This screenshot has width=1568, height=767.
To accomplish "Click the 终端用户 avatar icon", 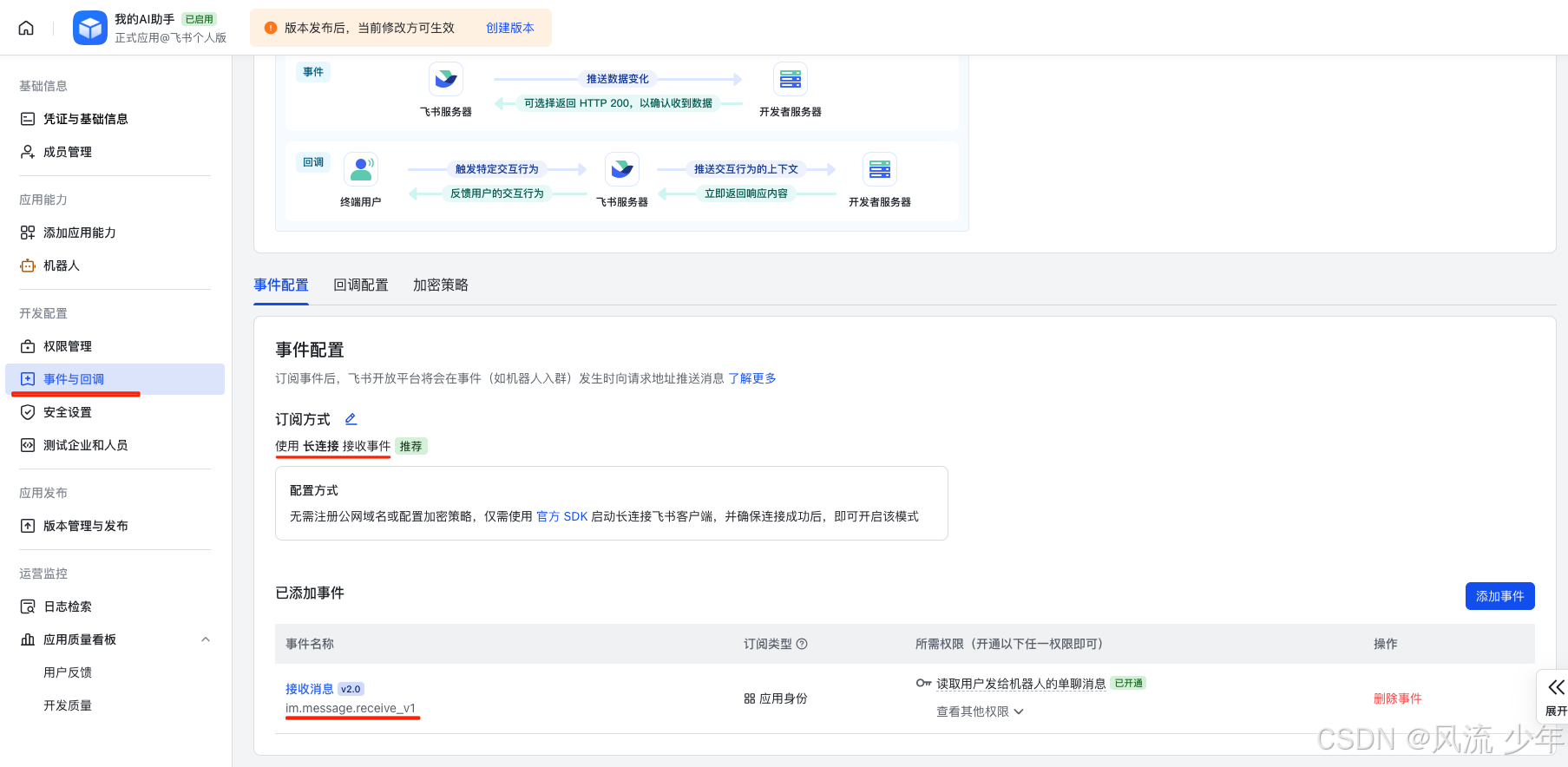I will [x=361, y=169].
